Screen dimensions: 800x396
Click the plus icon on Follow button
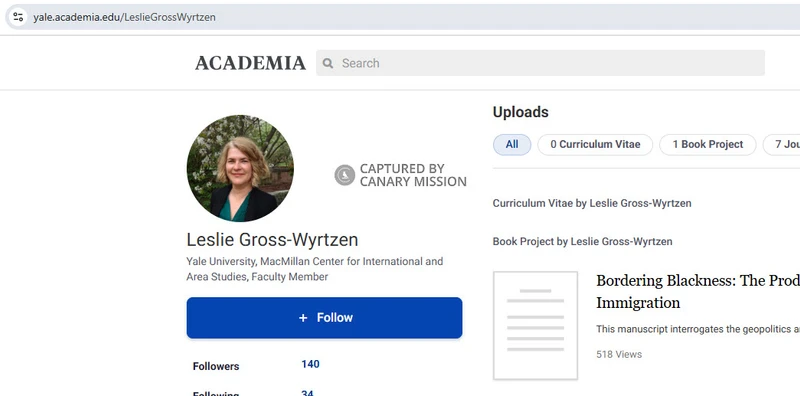point(303,318)
